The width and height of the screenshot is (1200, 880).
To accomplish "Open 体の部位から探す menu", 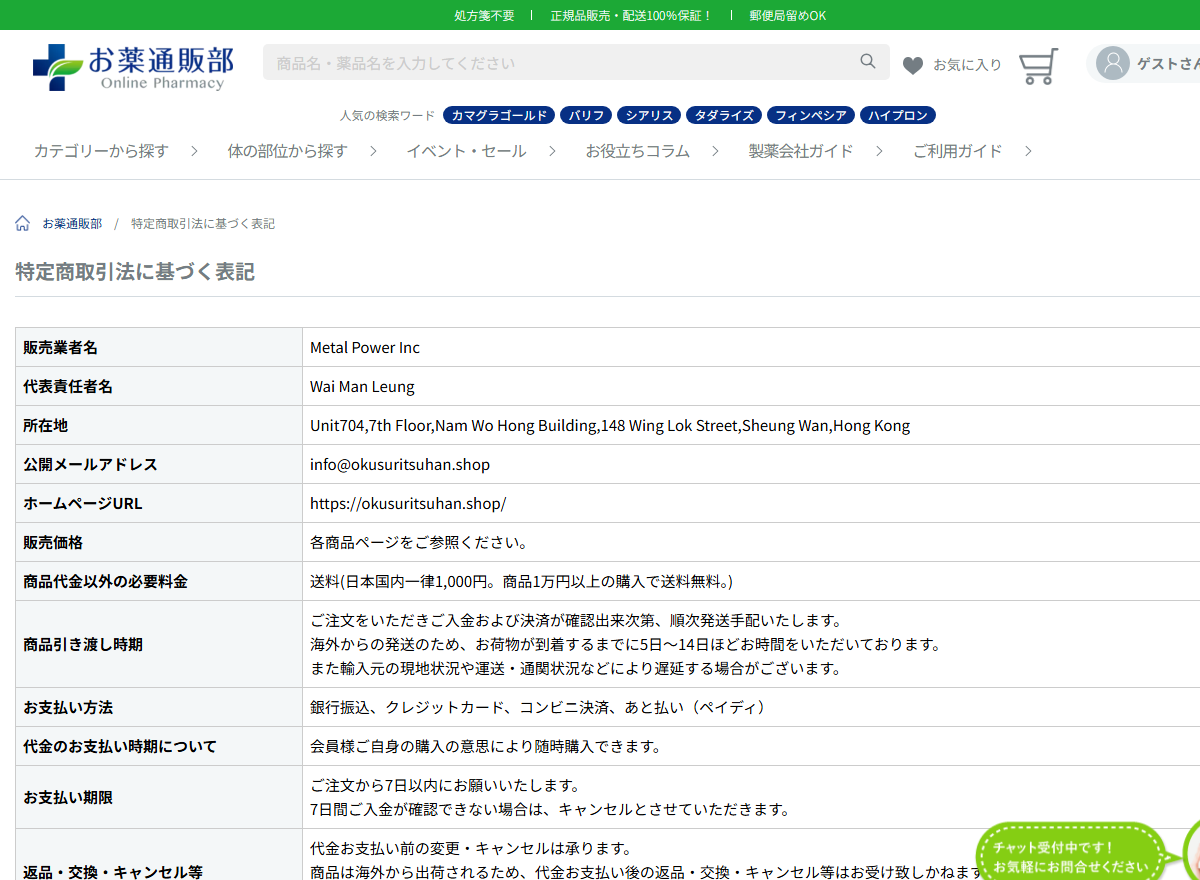I will coord(287,151).
